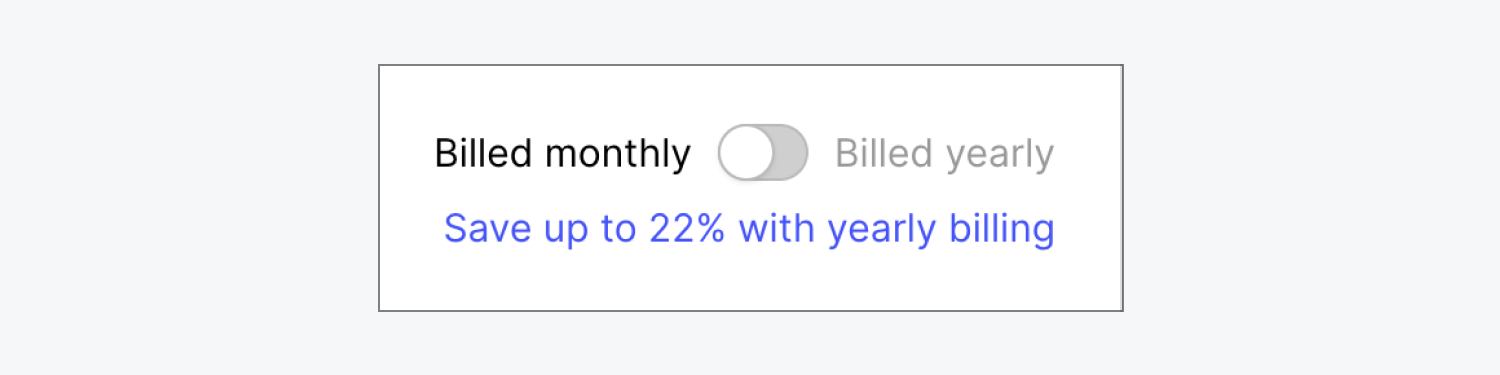The image size is (1500, 375).
Task: Click the word "monthly" beside the switch
Action: (x=617, y=154)
